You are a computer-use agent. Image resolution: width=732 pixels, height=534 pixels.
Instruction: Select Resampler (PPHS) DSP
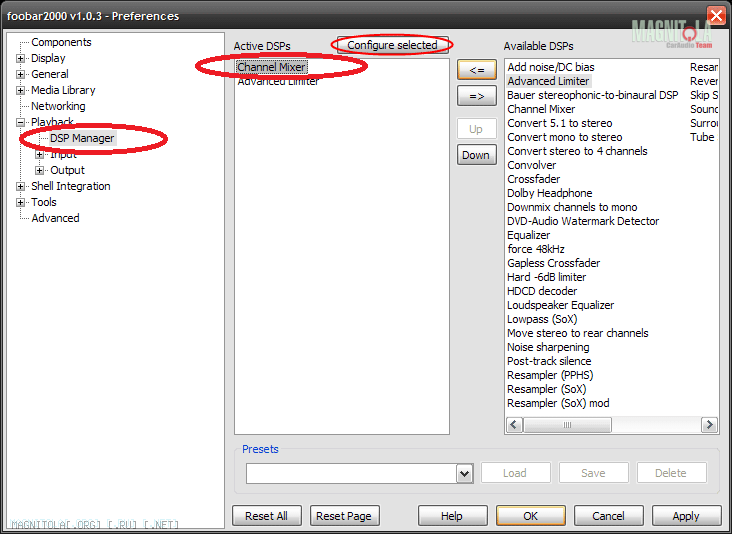[x=550, y=375]
